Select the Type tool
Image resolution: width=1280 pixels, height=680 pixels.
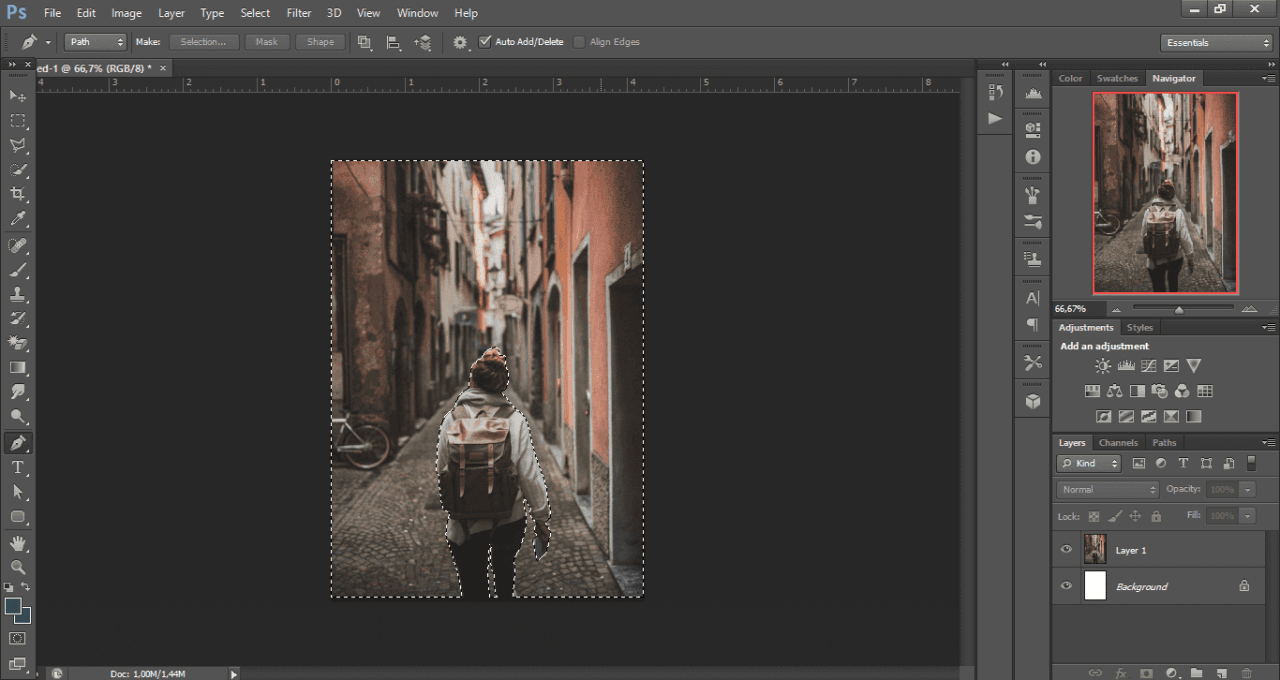coord(18,468)
